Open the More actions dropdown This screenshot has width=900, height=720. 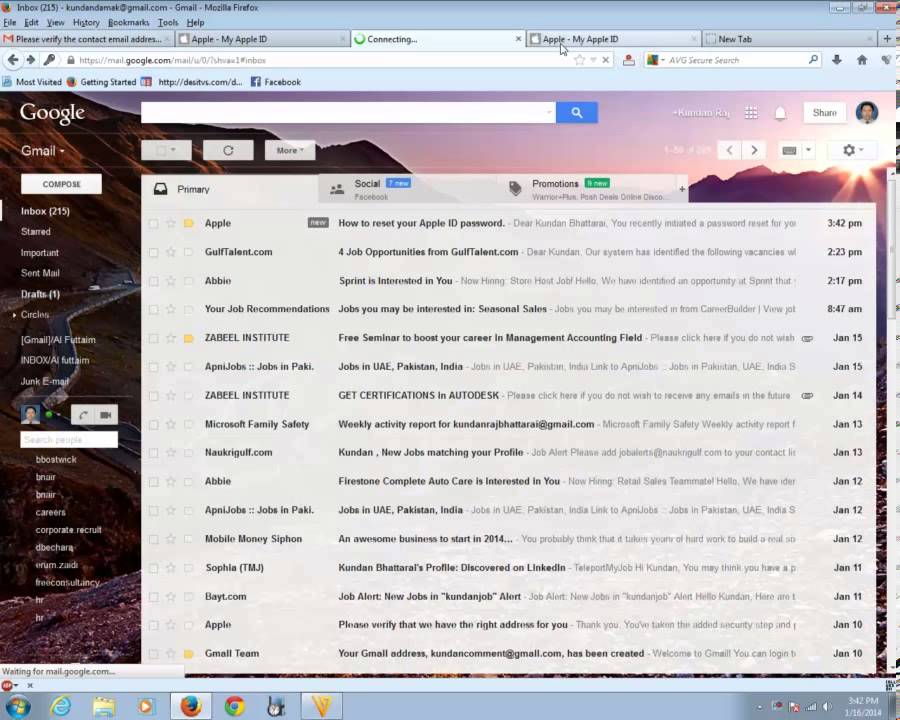click(290, 150)
